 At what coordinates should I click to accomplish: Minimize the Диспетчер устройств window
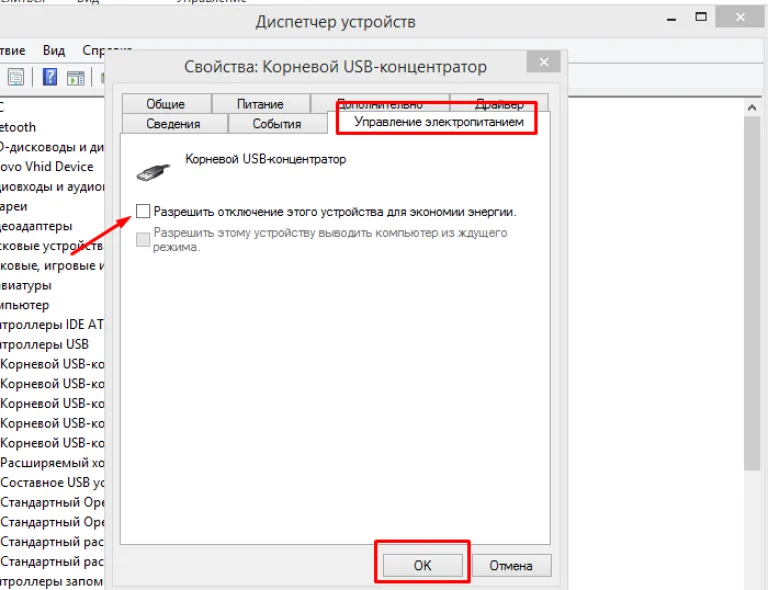click(672, 20)
